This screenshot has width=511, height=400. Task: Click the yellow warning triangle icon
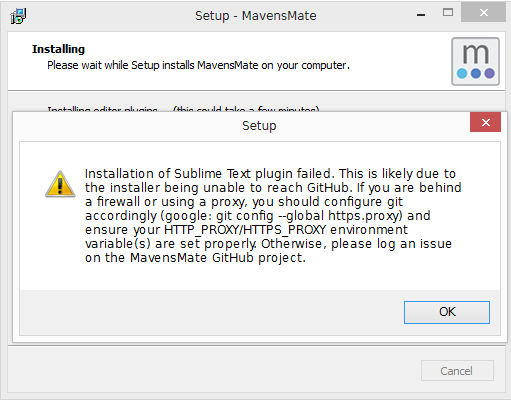tap(60, 184)
